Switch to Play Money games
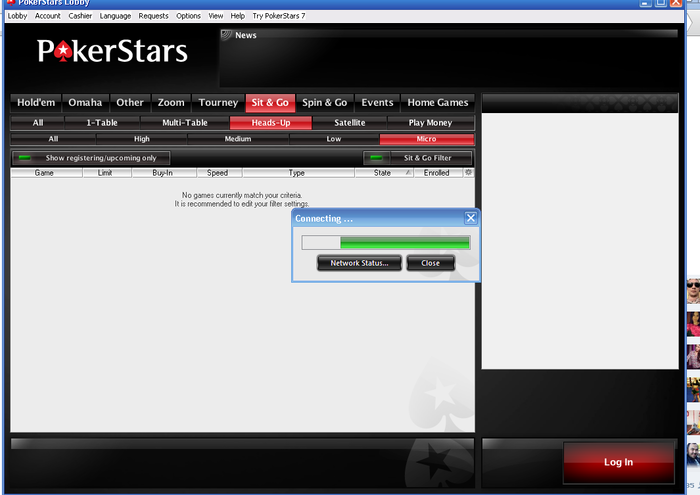This screenshot has height=495, width=700. [x=430, y=123]
